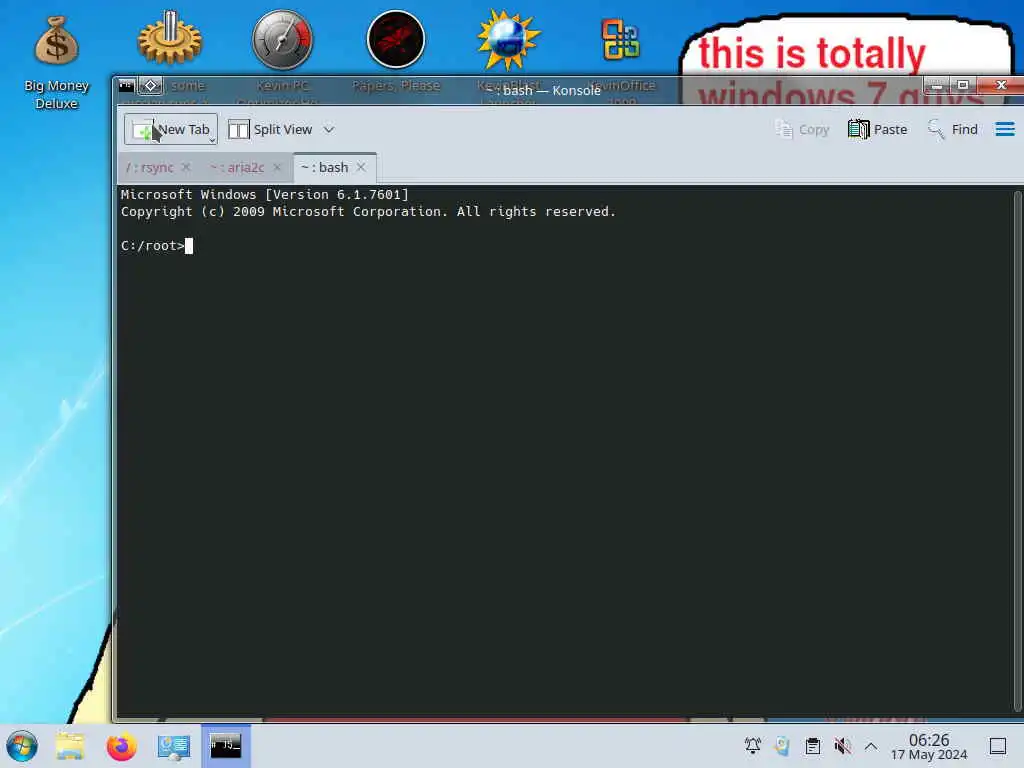Screen dimensions: 1024x768
Task: Open the Start menu orb
Action: (x=22, y=746)
